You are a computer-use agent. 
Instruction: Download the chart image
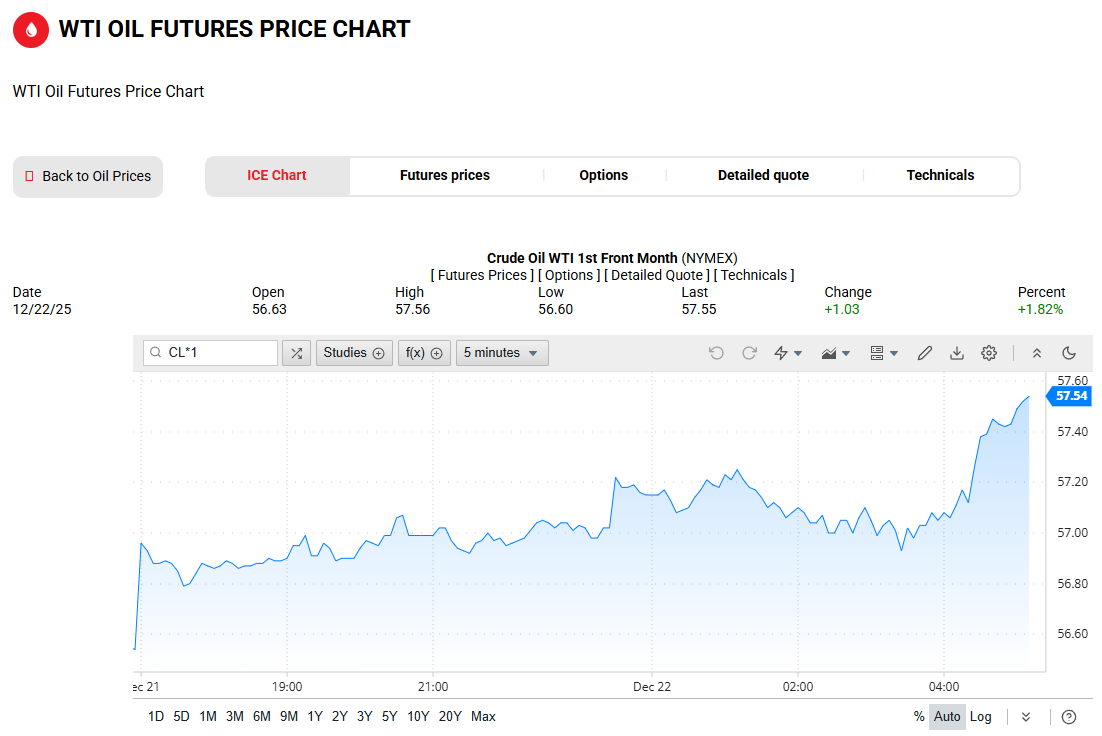pyautogui.click(x=957, y=353)
